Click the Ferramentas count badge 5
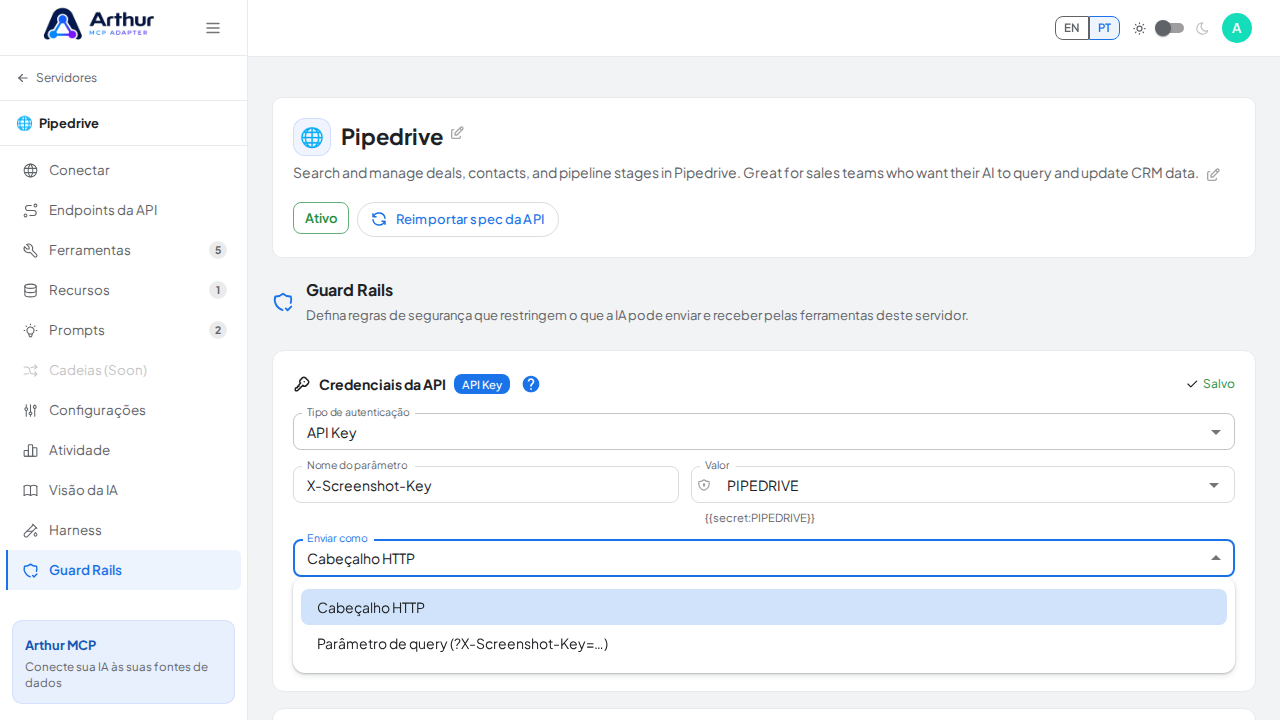This screenshot has width=1280, height=720. 218,250
